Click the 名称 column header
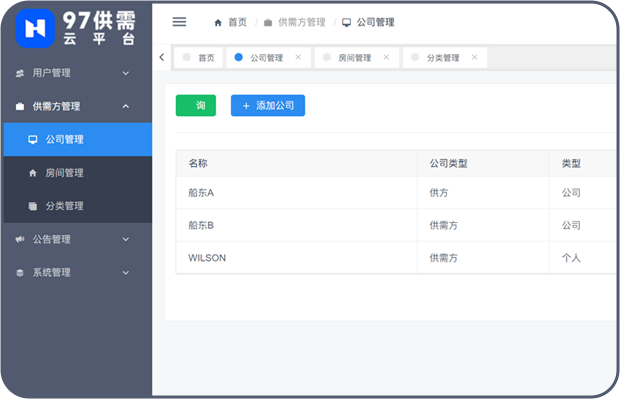The height and width of the screenshot is (399, 620). 198,163
